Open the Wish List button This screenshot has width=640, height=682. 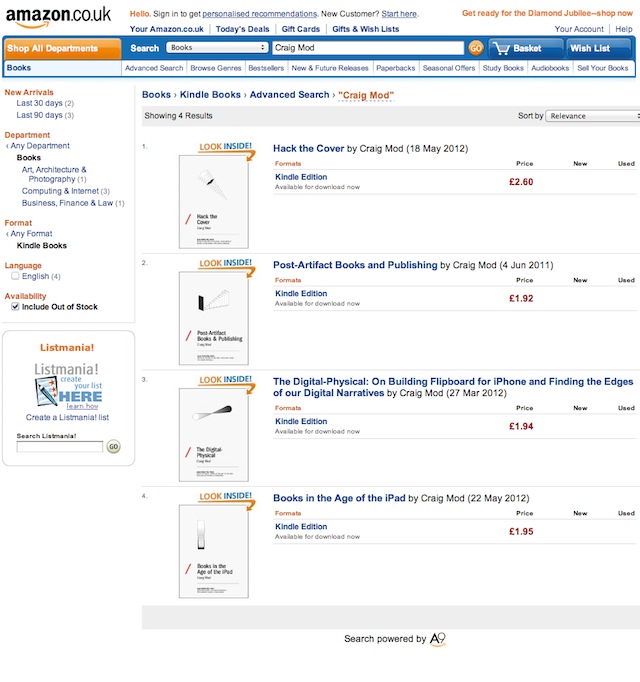[x=599, y=48]
